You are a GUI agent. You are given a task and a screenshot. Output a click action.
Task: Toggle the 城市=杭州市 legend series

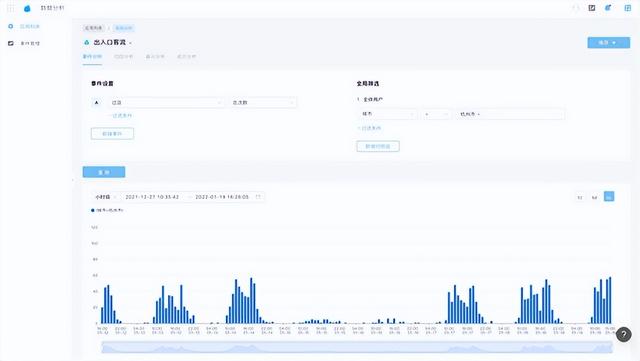(x=107, y=210)
